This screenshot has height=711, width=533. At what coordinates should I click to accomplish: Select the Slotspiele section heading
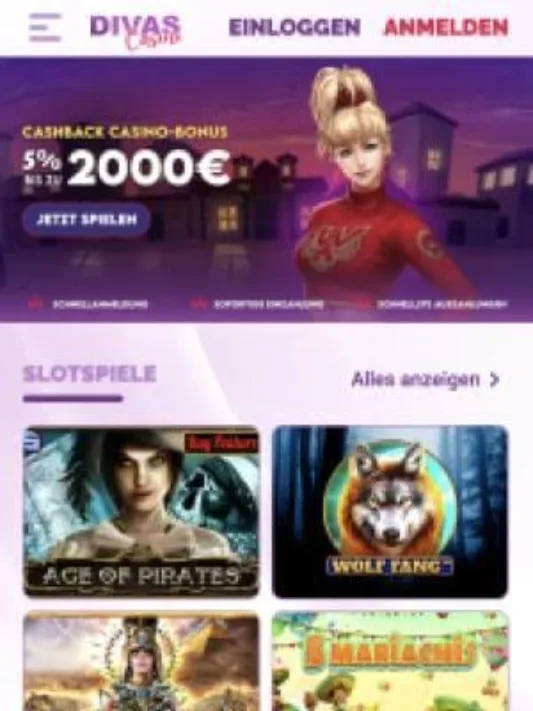pos(89,375)
